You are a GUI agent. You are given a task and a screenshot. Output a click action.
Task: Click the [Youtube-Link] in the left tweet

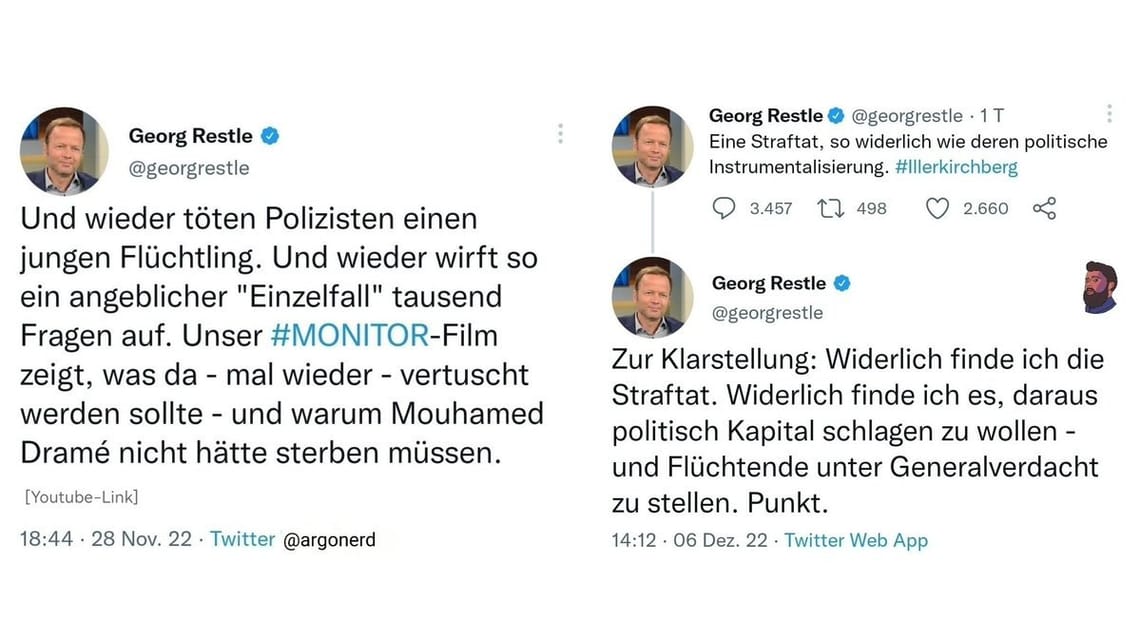tap(80, 497)
